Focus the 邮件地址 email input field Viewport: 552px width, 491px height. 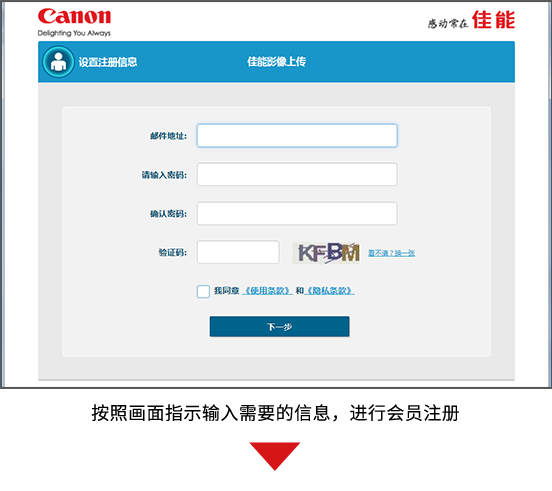click(297, 135)
